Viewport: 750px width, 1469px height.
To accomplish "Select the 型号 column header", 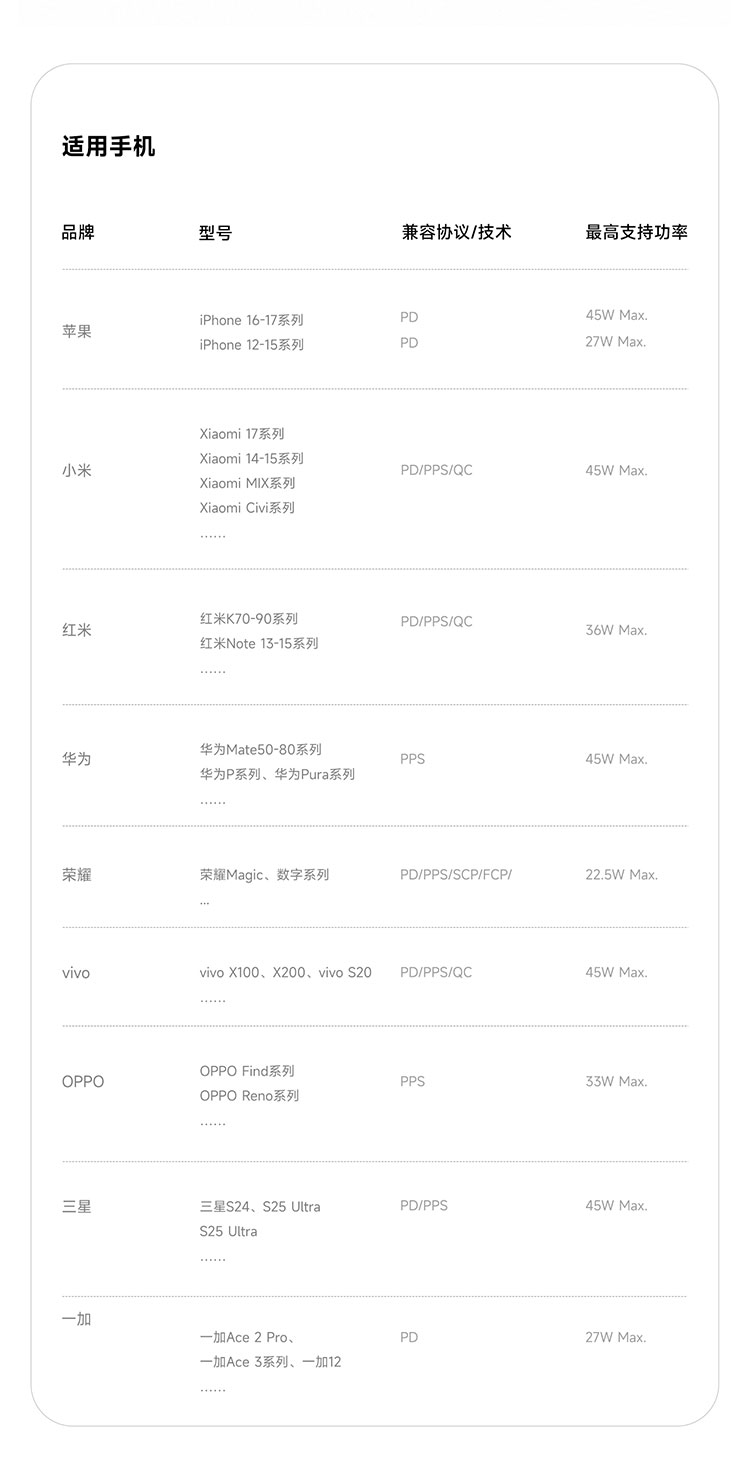I will coord(215,233).
